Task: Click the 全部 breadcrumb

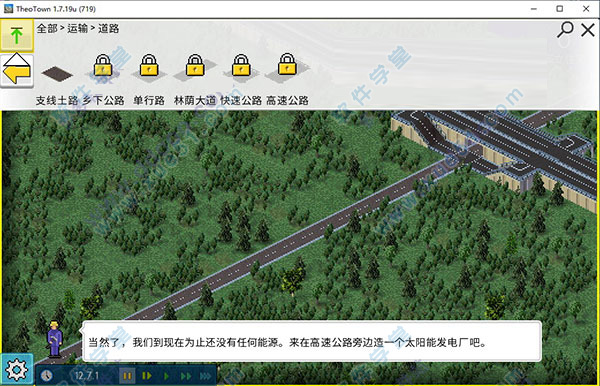Action: (x=47, y=28)
